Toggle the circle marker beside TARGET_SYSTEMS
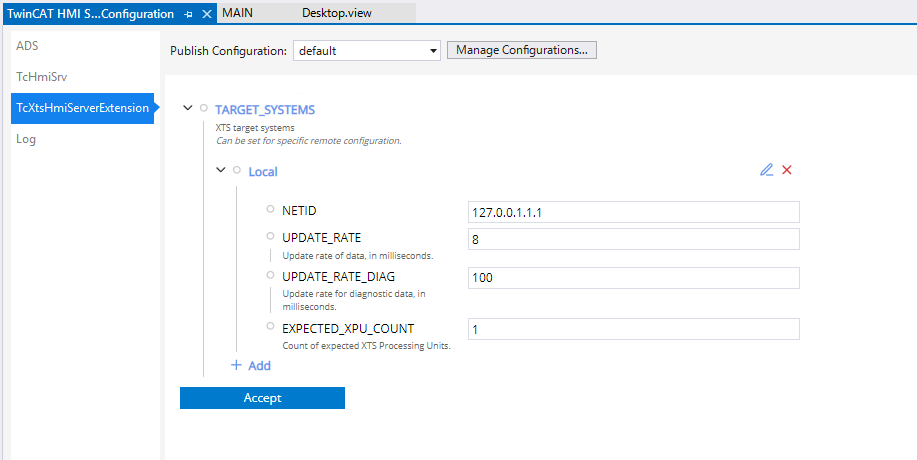Image resolution: width=917 pixels, height=460 pixels. 204,108
